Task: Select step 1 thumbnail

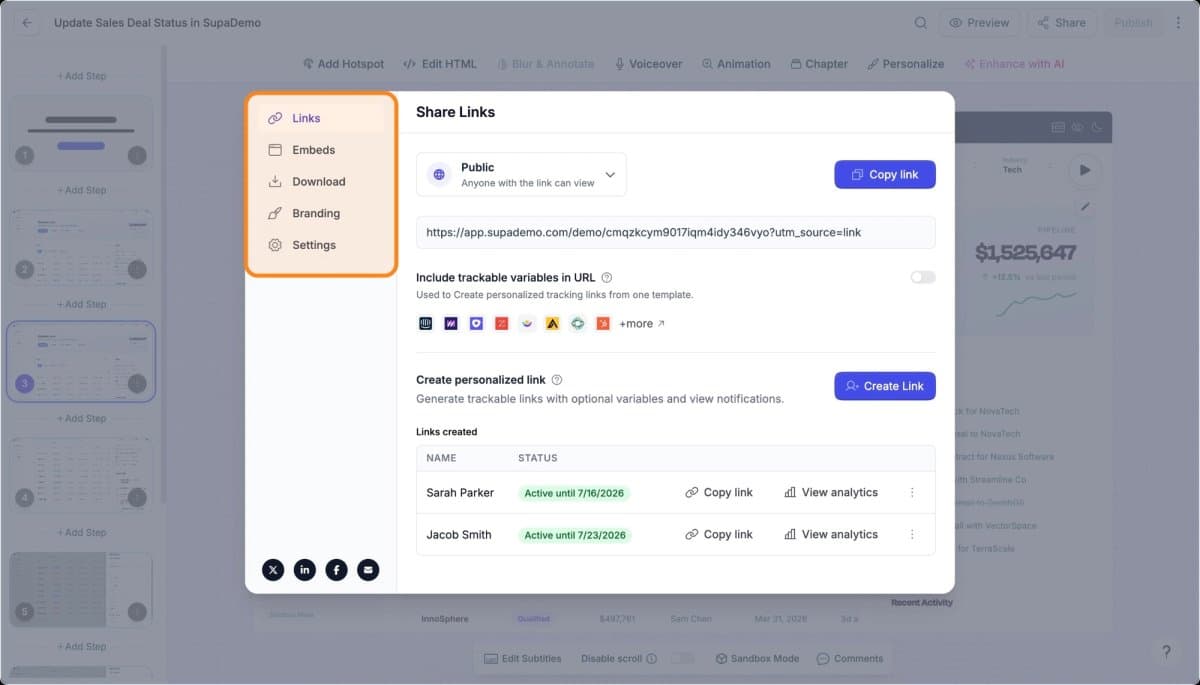Action: 81,133
